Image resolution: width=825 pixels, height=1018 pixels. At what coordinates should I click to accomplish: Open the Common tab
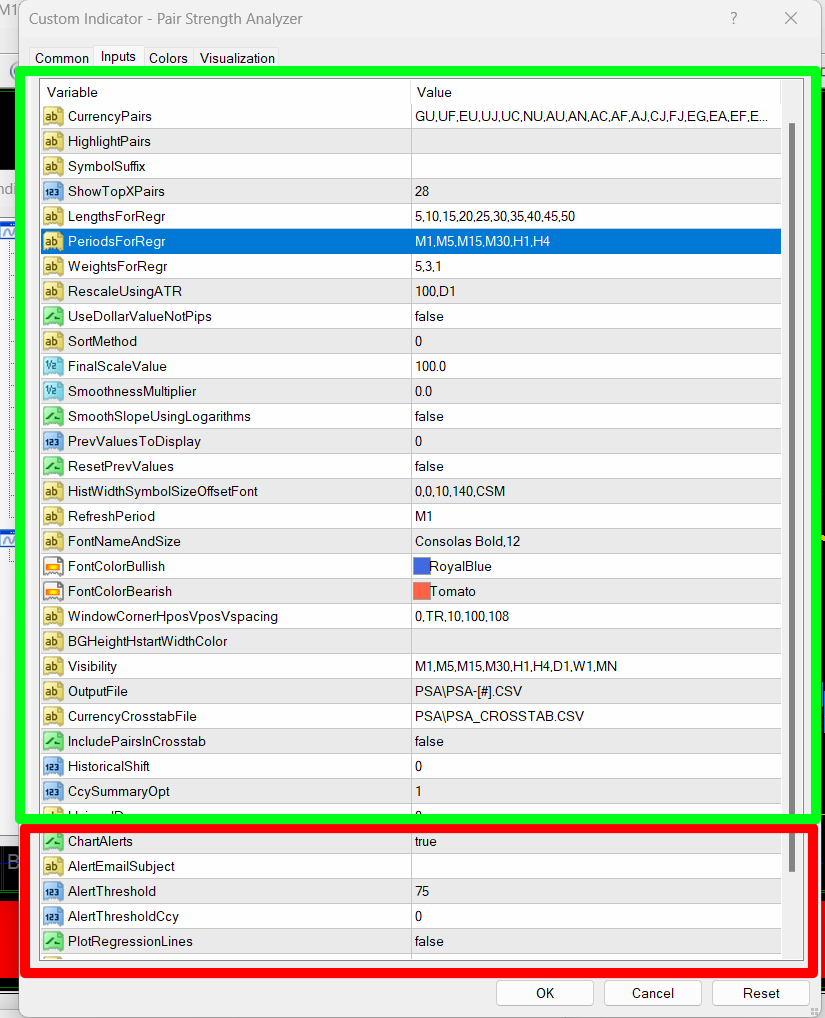coord(62,58)
